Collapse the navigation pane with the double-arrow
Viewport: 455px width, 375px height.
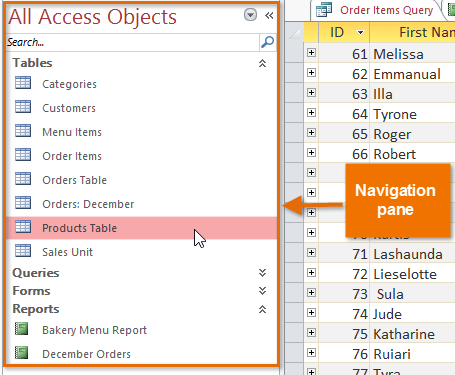tap(269, 15)
